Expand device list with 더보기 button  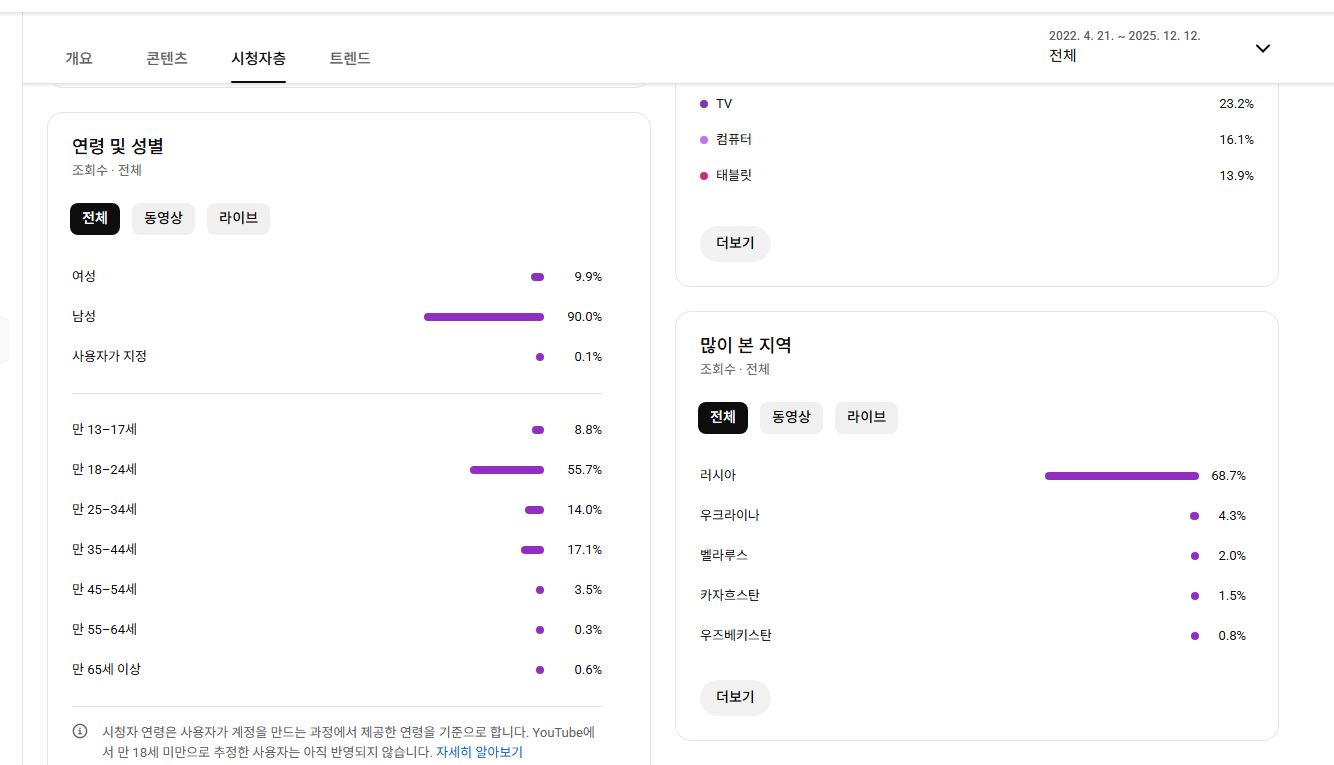point(735,243)
